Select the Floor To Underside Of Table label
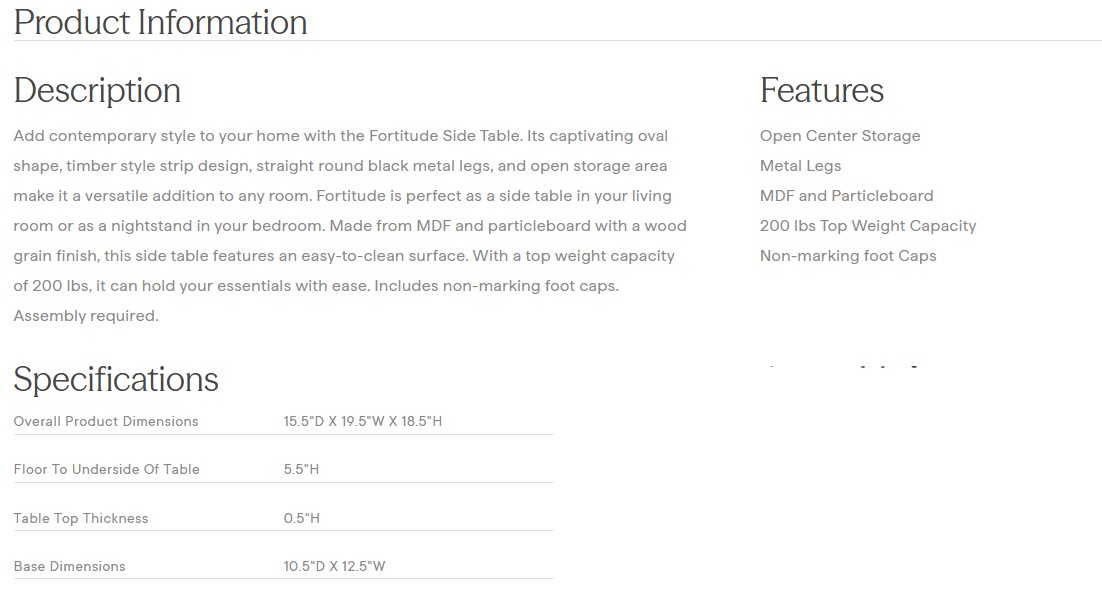Image resolution: width=1102 pixels, height=592 pixels. point(106,469)
